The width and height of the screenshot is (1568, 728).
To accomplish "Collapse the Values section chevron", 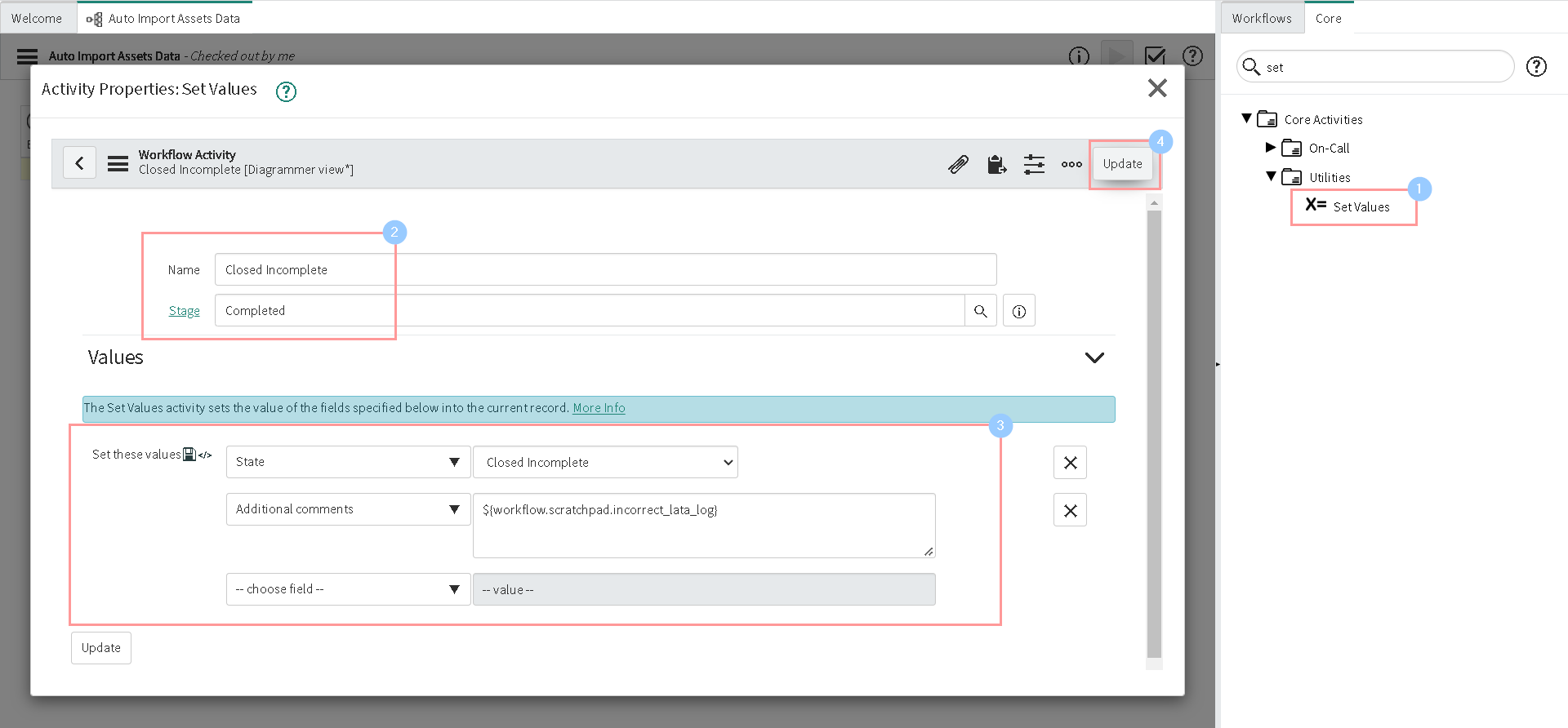I will click(x=1094, y=357).
